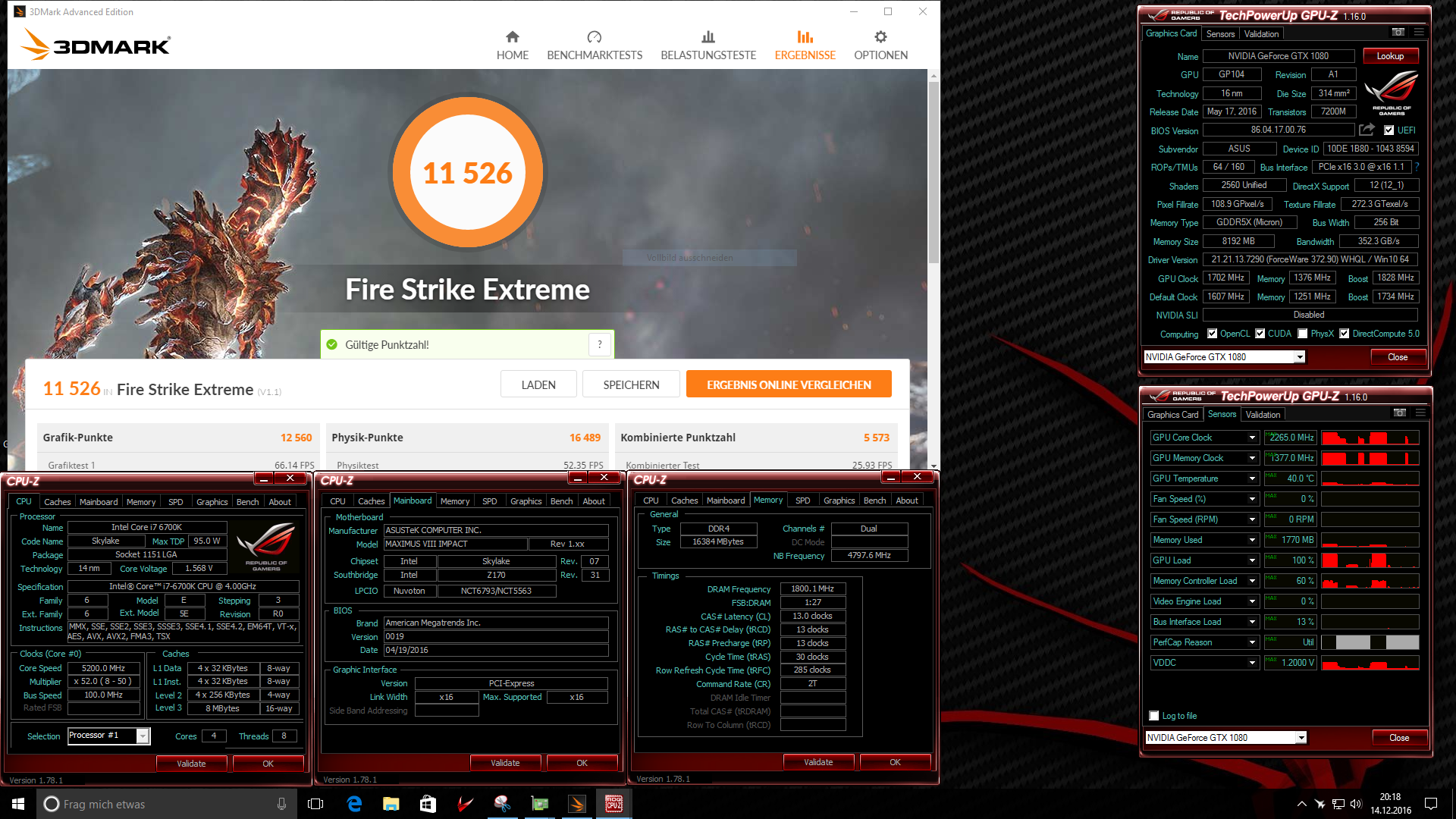Screen dimensions: 1456x819
Task: Open the Action Center notification icon
Action: tap(1431, 804)
